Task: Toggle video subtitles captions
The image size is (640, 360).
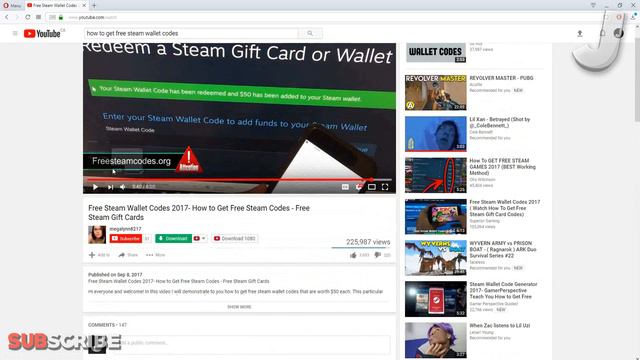Action: [x=345, y=187]
